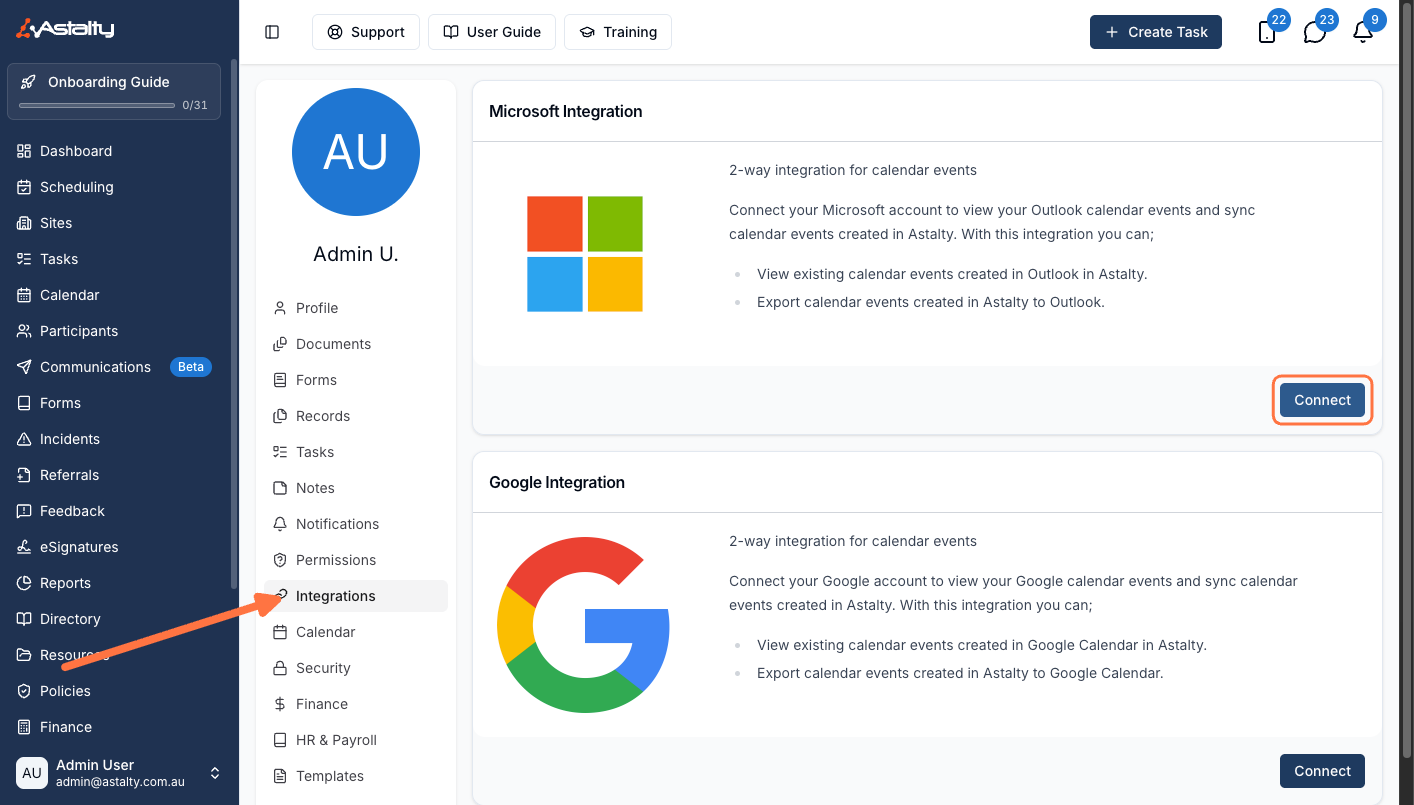Open the profile Tasks tab

356,452
